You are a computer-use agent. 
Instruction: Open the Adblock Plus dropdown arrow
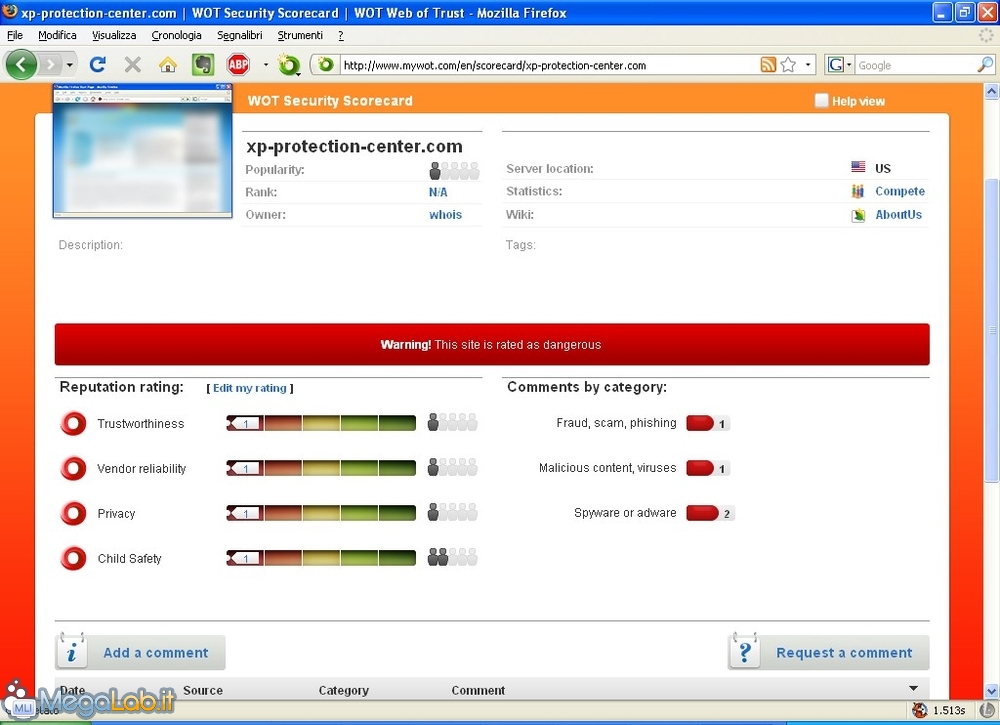point(265,65)
